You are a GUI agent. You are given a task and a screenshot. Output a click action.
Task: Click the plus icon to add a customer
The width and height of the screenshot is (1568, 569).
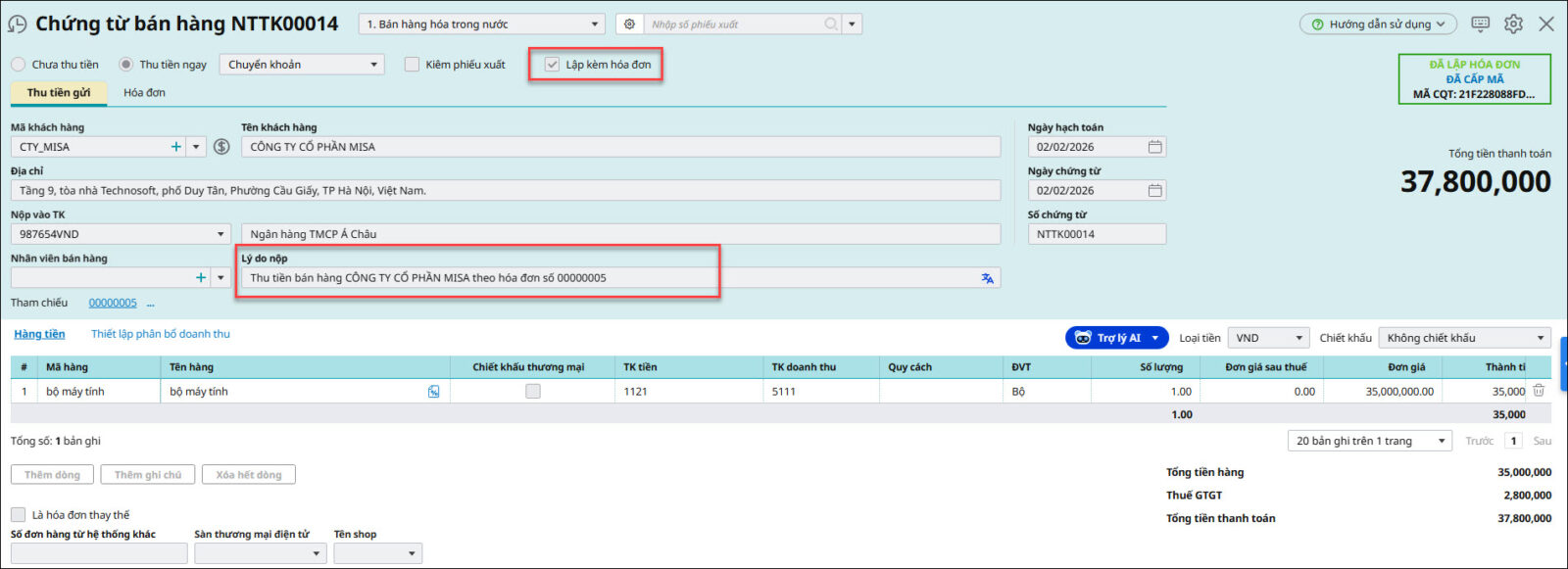coord(176,147)
